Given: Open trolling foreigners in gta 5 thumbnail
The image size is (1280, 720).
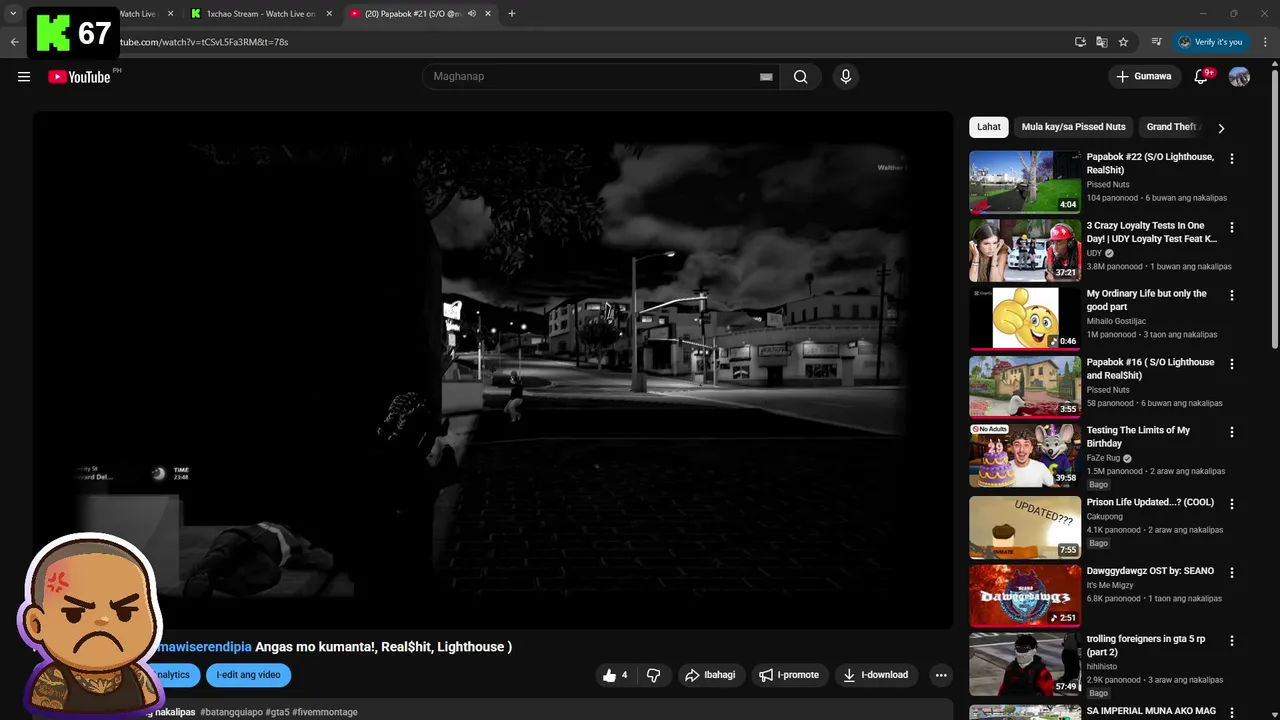Looking at the screenshot, I should click(1025, 664).
